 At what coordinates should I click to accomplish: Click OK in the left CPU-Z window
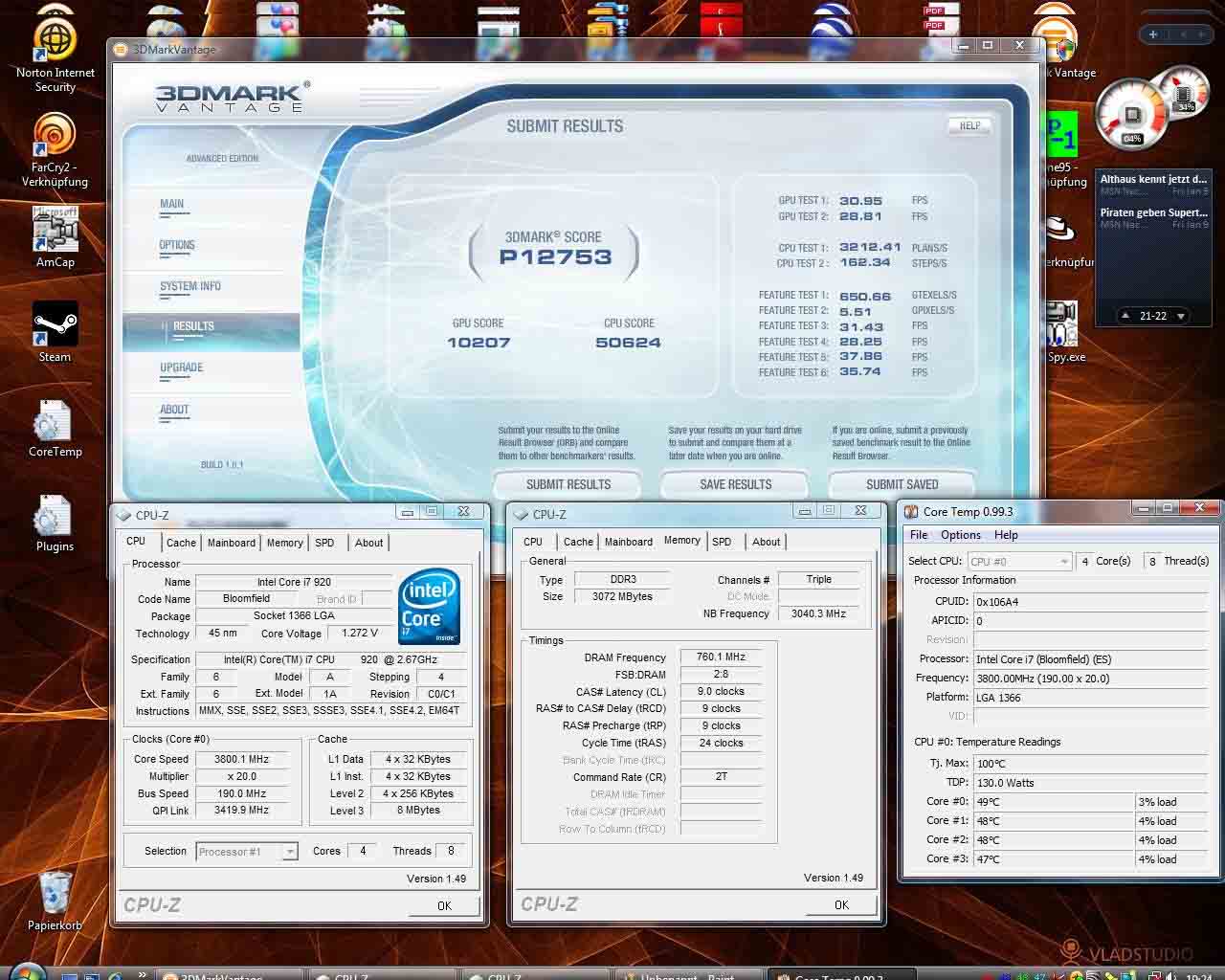click(444, 905)
